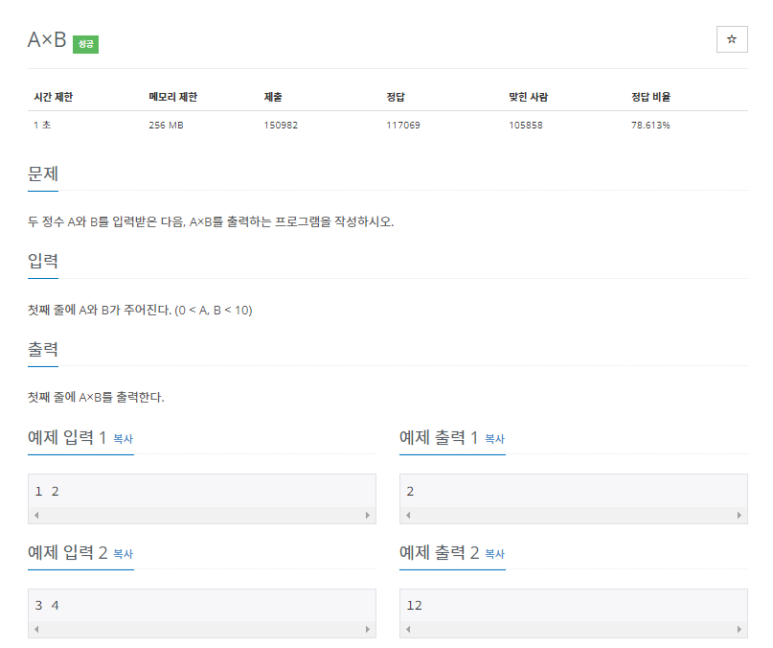Click left scroll arrow in example output 2
Image resolution: width=773 pixels, height=648 pixels.
408,629
